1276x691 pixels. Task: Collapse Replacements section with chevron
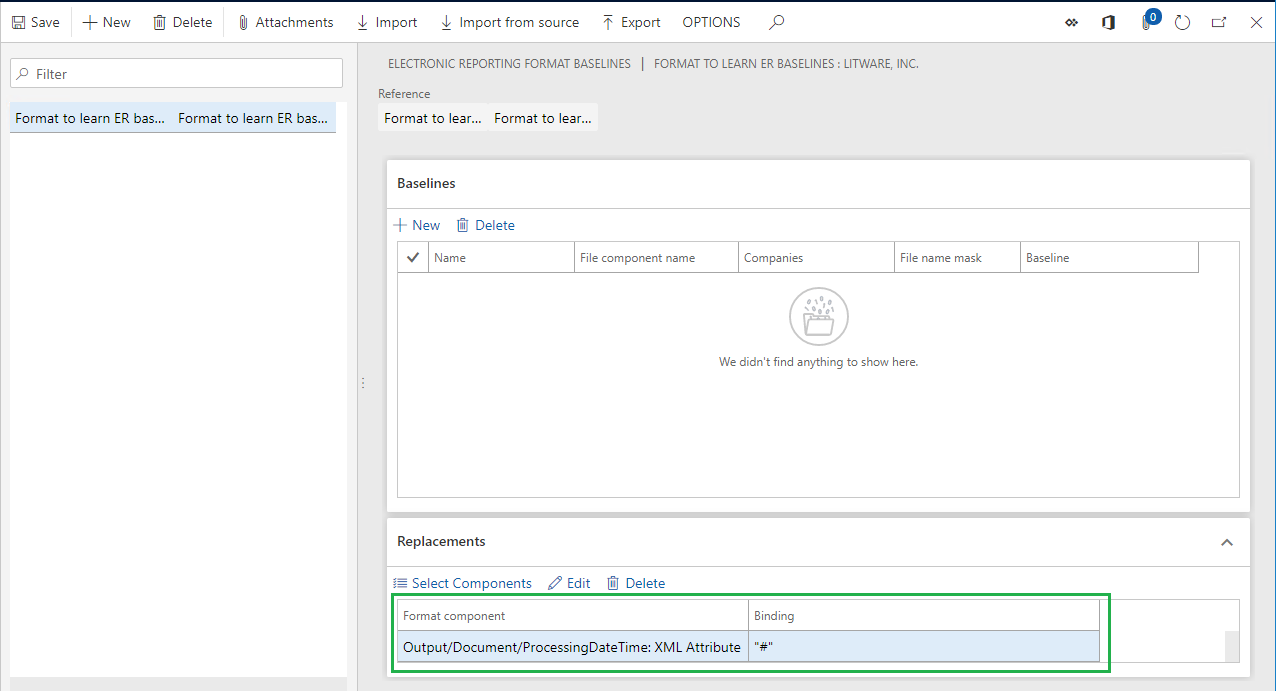[1227, 542]
